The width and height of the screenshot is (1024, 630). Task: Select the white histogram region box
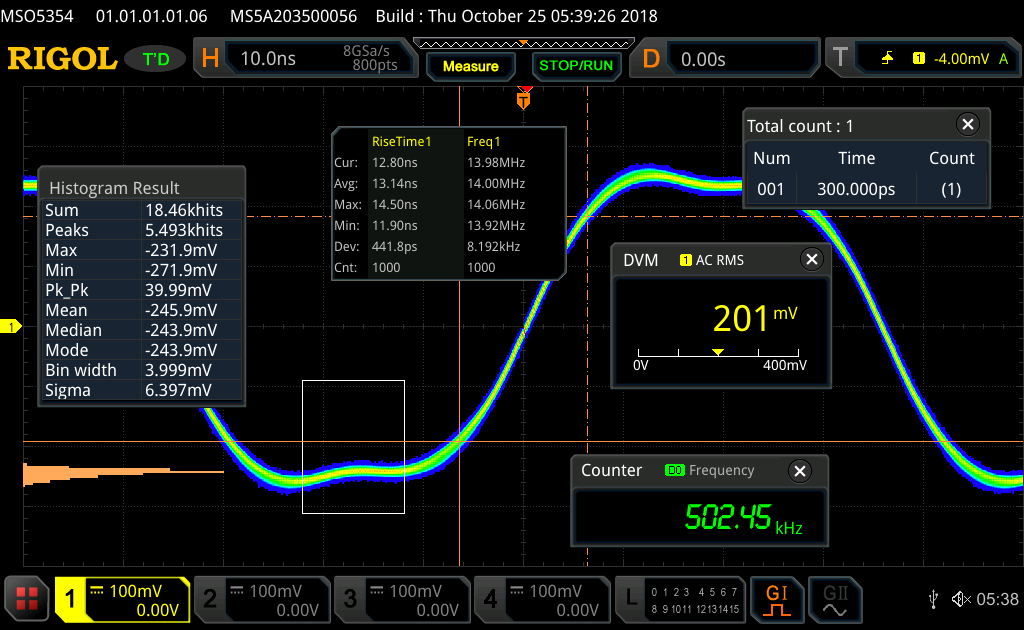coord(353,446)
